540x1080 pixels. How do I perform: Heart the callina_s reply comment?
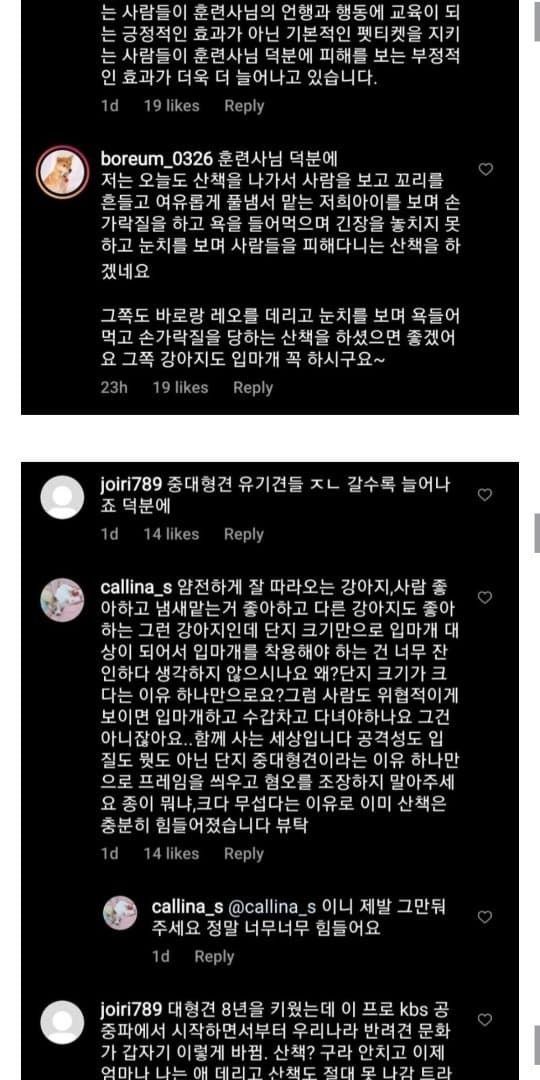tap(485, 917)
